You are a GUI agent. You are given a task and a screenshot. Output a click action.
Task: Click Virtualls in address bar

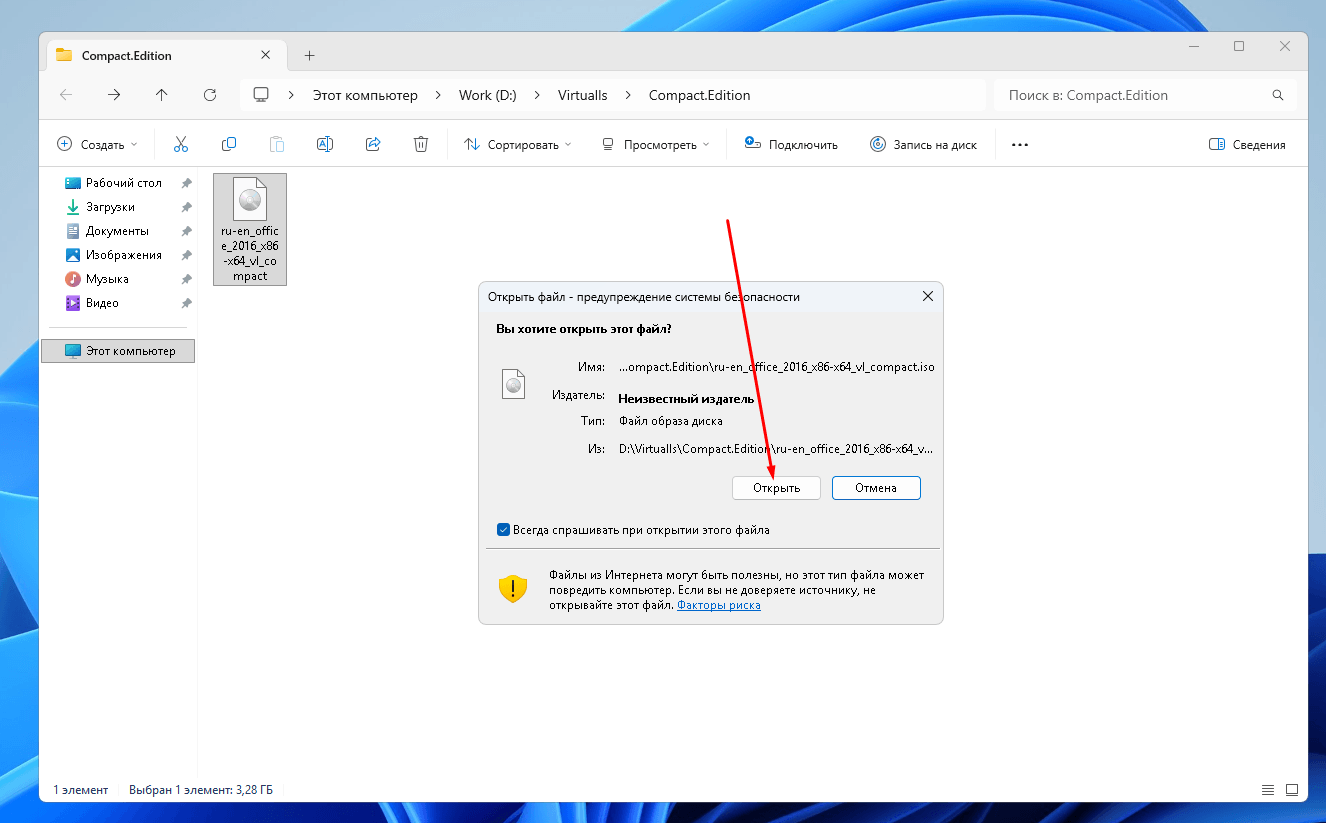(582, 95)
